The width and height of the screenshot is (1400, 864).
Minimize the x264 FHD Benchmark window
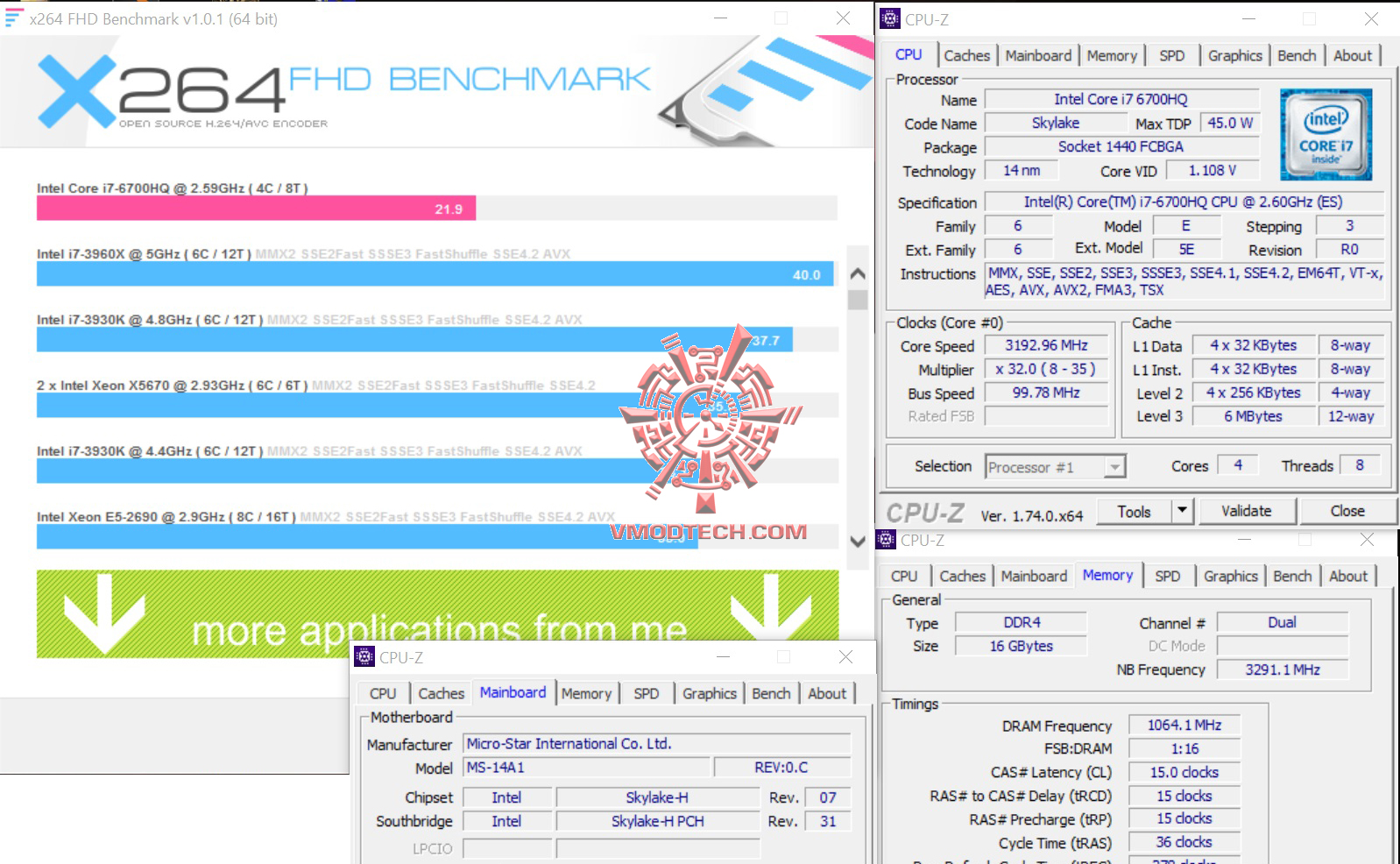click(x=719, y=18)
